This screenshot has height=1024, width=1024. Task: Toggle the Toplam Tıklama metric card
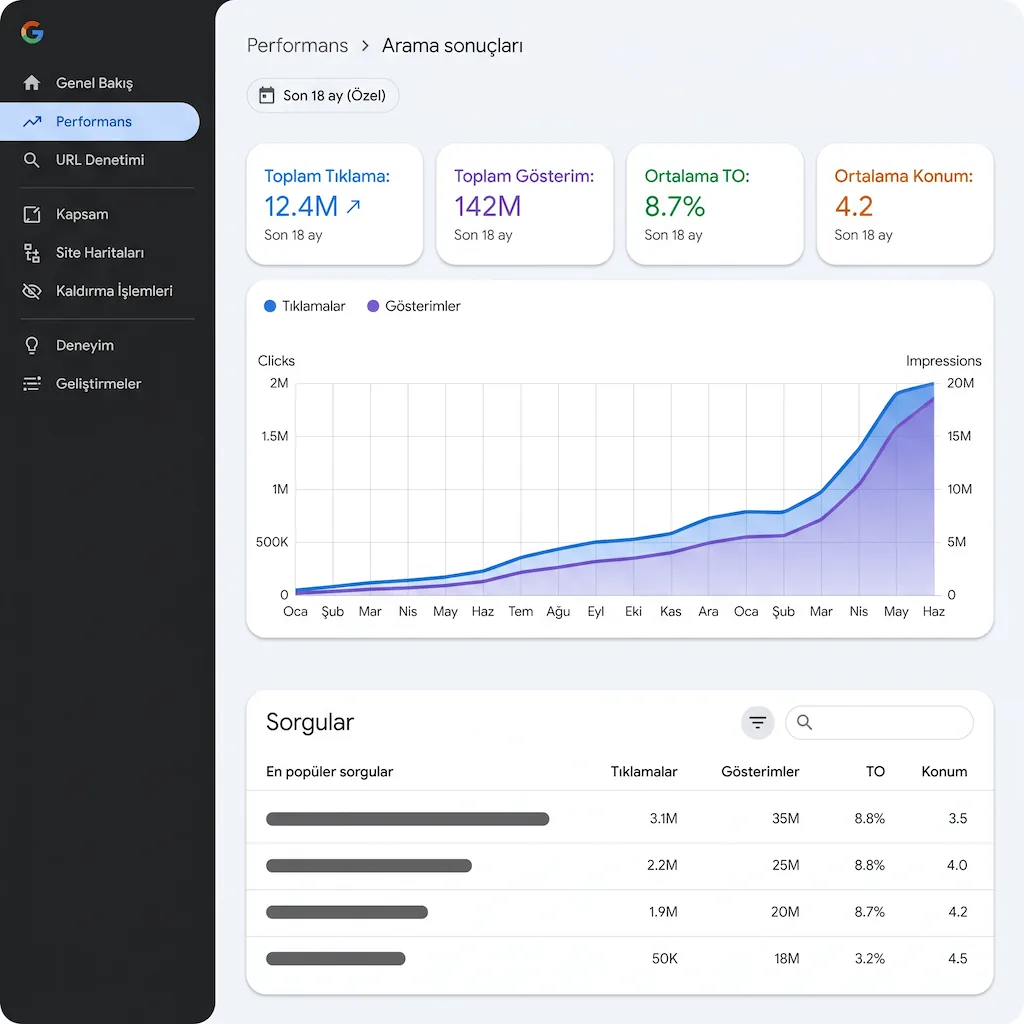click(x=334, y=204)
